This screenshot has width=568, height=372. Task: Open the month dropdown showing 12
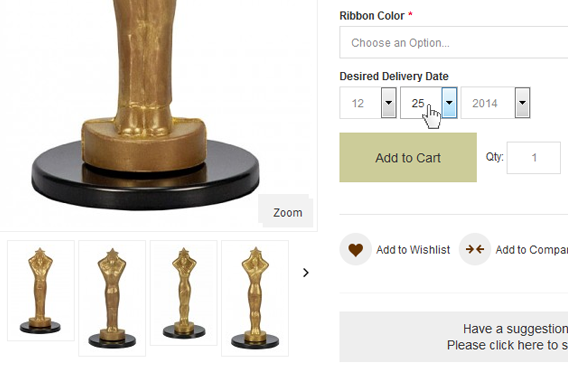click(x=368, y=103)
